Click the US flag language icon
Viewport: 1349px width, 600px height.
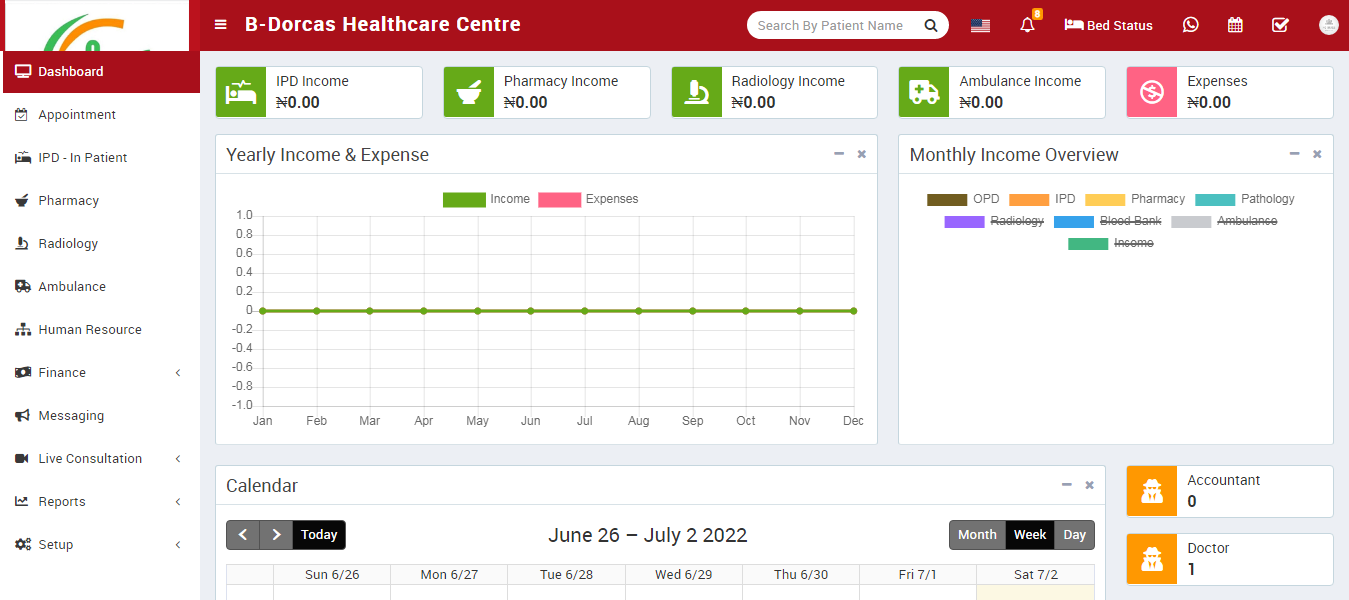[980, 26]
